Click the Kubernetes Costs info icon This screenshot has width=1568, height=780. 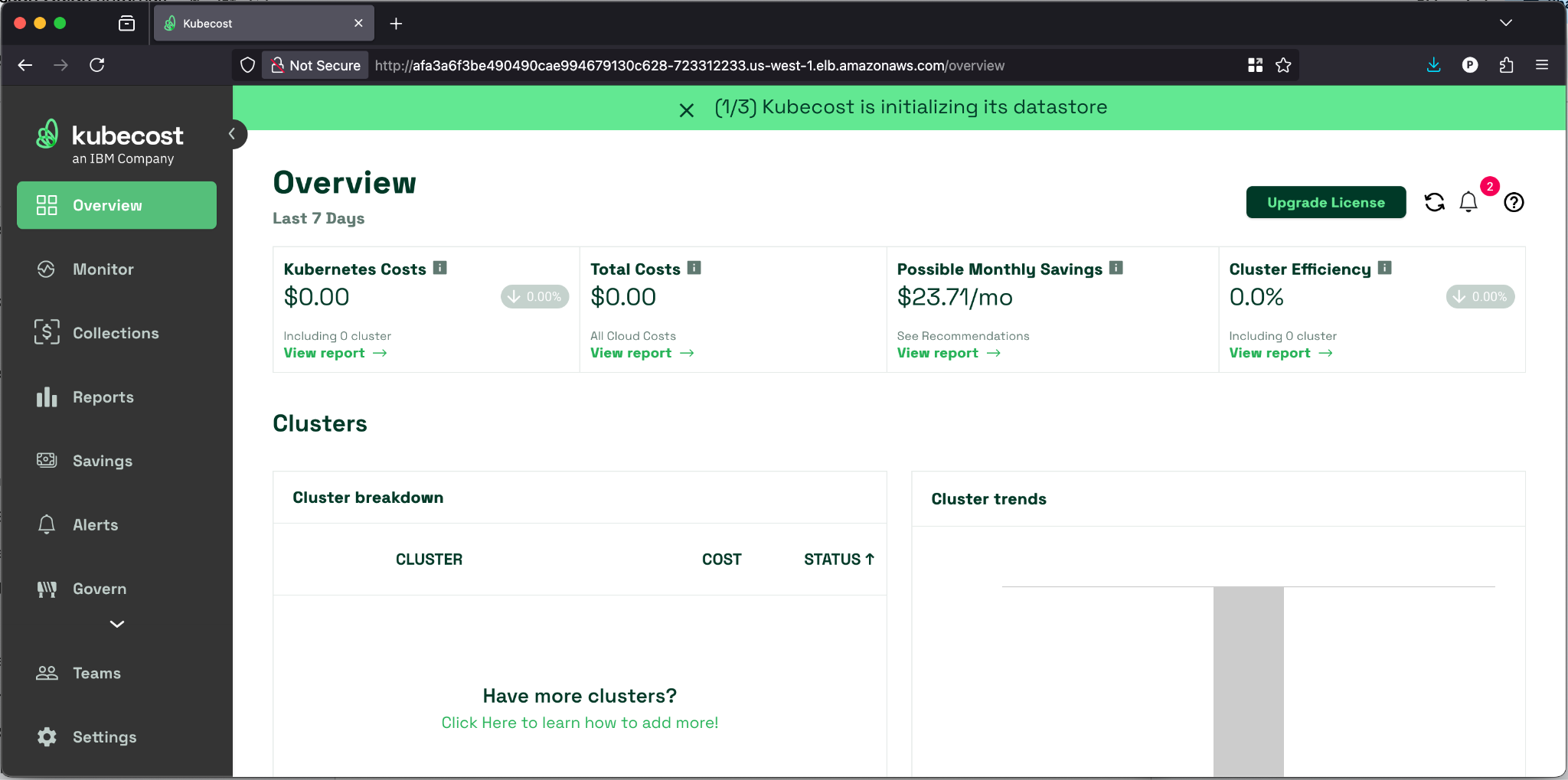tap(439, 268)
